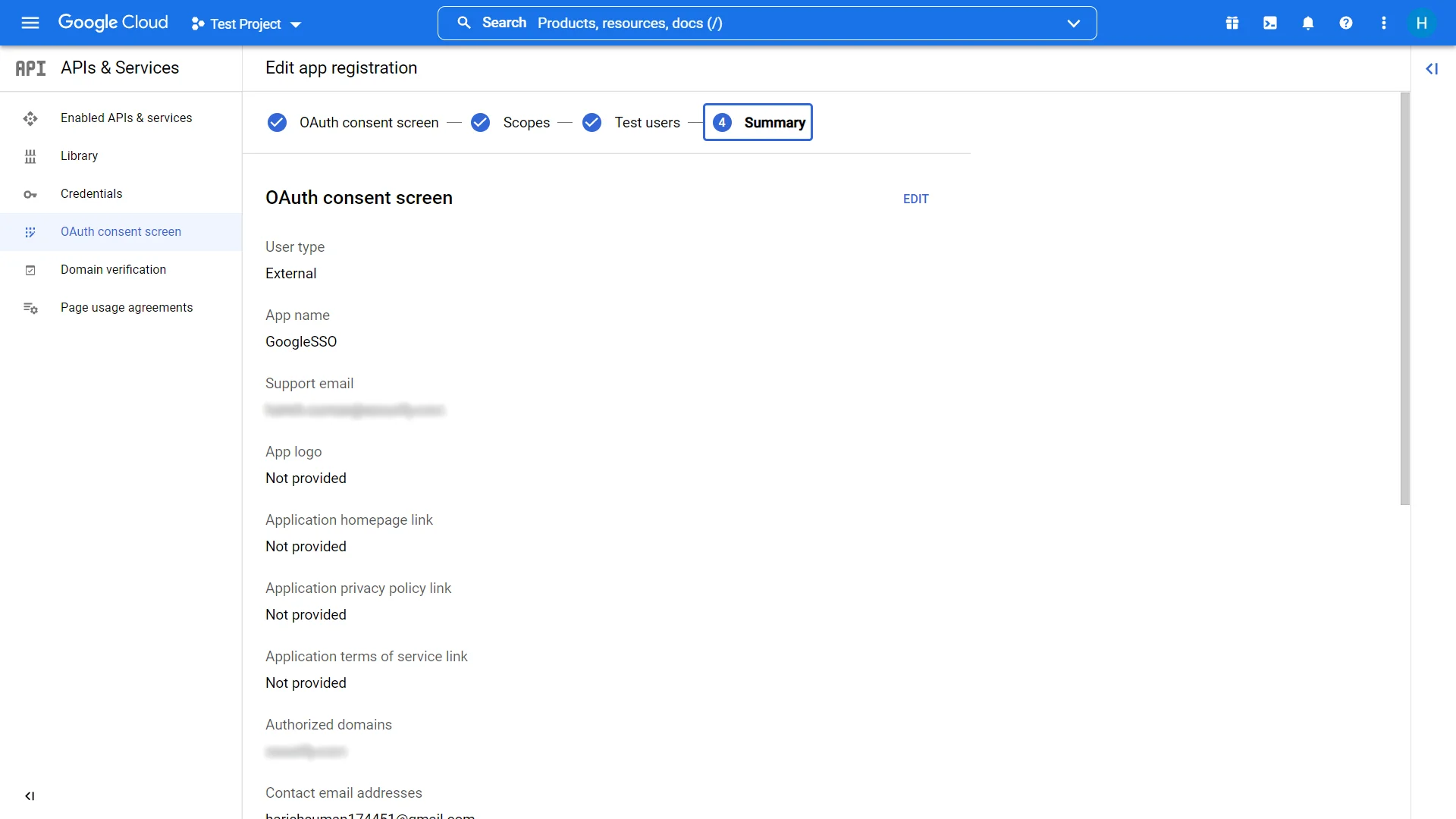Select the OAuth consent screen menu item

[x=120, y=231]
